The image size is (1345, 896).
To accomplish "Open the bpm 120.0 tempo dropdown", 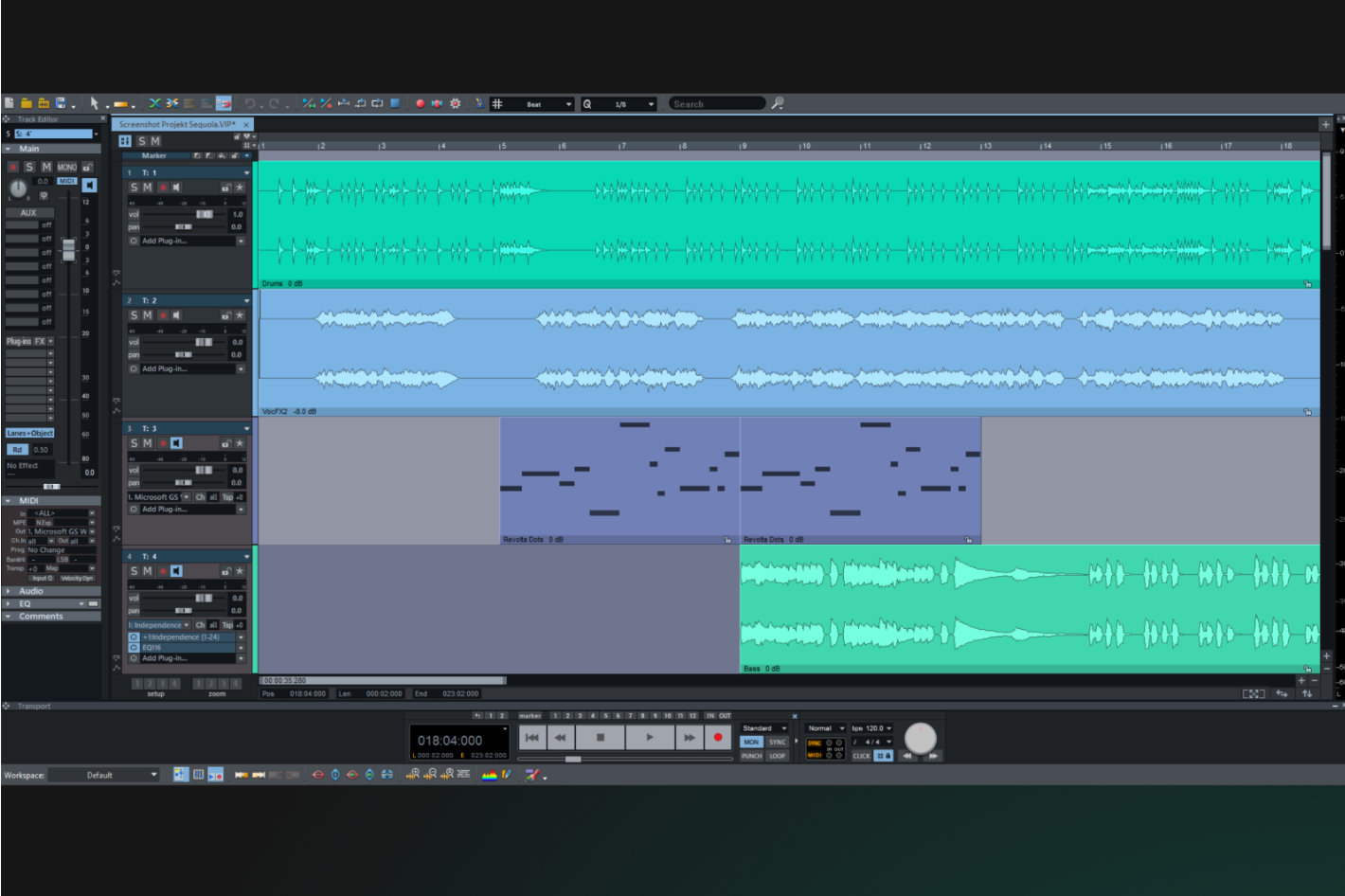I will [x=871, y=728].
